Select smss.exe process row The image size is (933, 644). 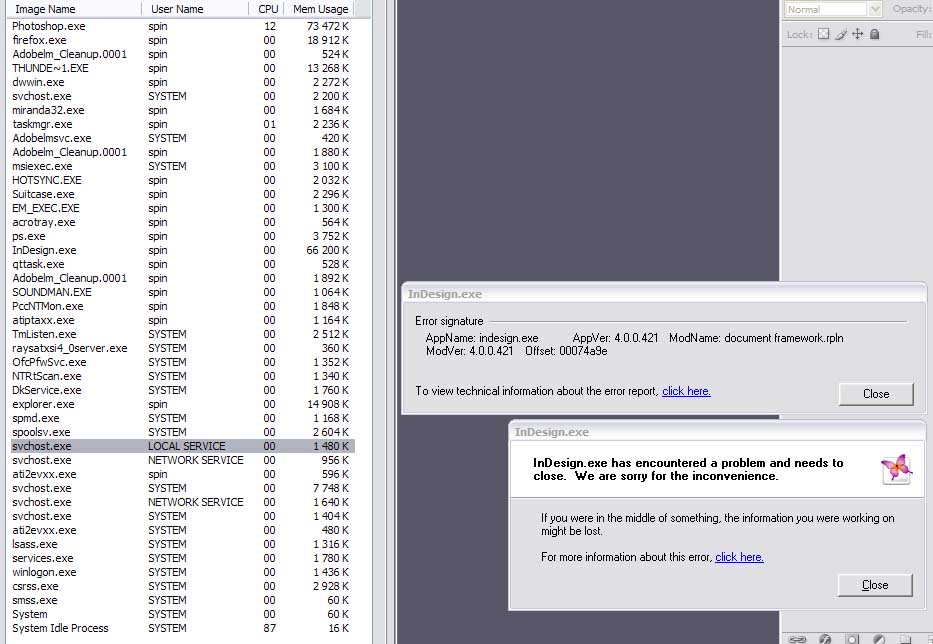pos(183,600)
